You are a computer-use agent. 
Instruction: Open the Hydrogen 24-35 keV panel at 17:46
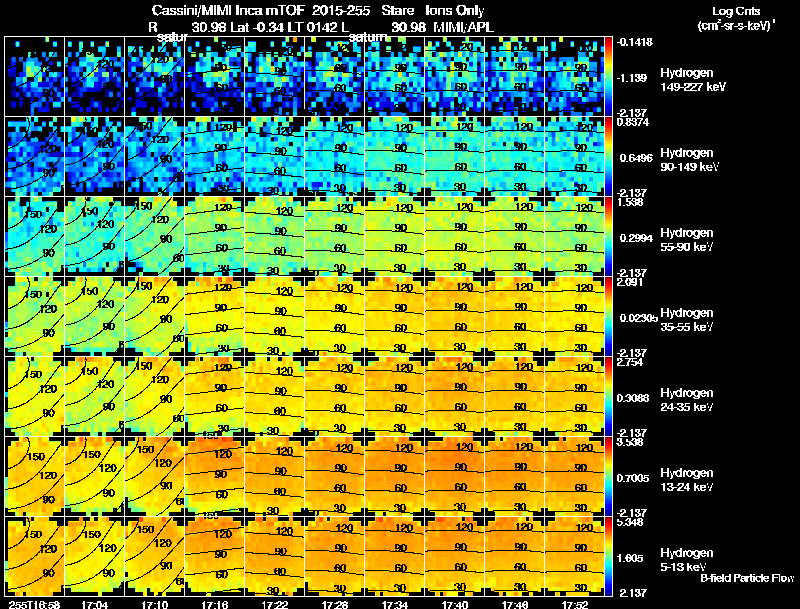pos(515,396)
